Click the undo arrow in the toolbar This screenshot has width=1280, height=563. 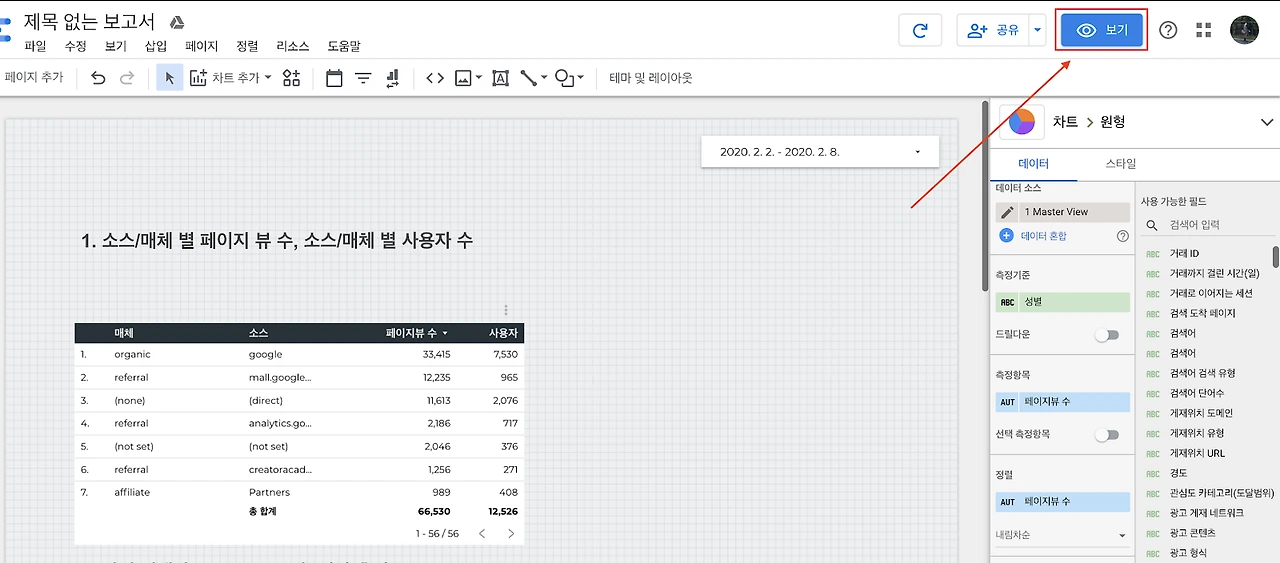(x=98, y=78)
